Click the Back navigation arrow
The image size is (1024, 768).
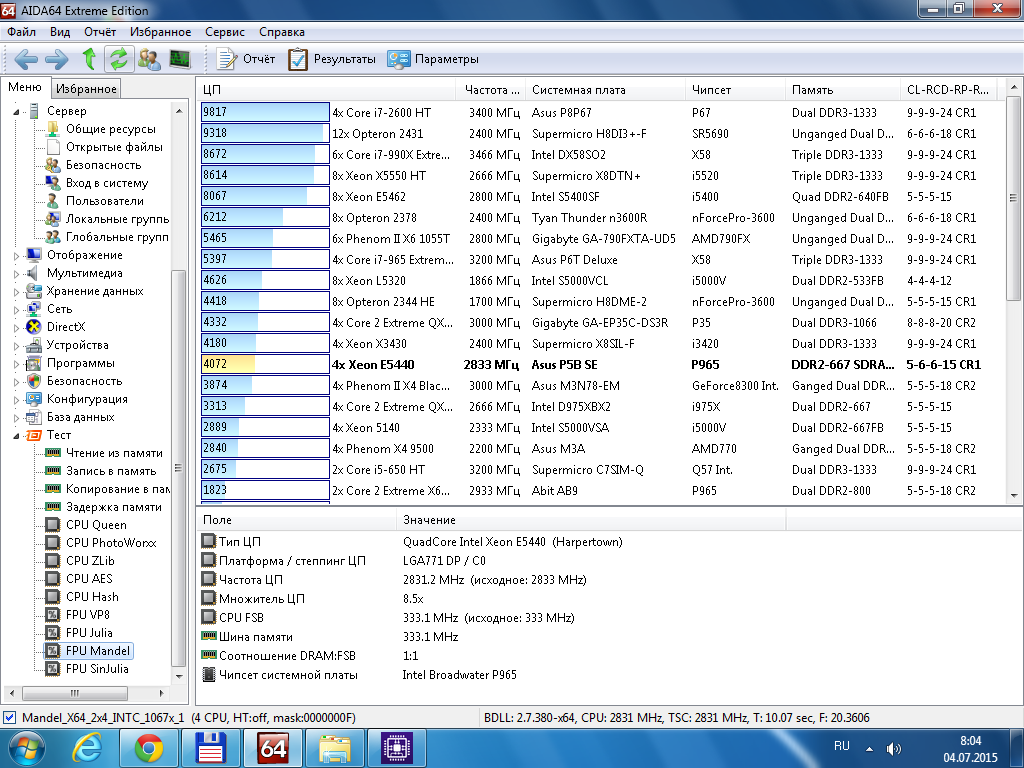coord(26,59)
